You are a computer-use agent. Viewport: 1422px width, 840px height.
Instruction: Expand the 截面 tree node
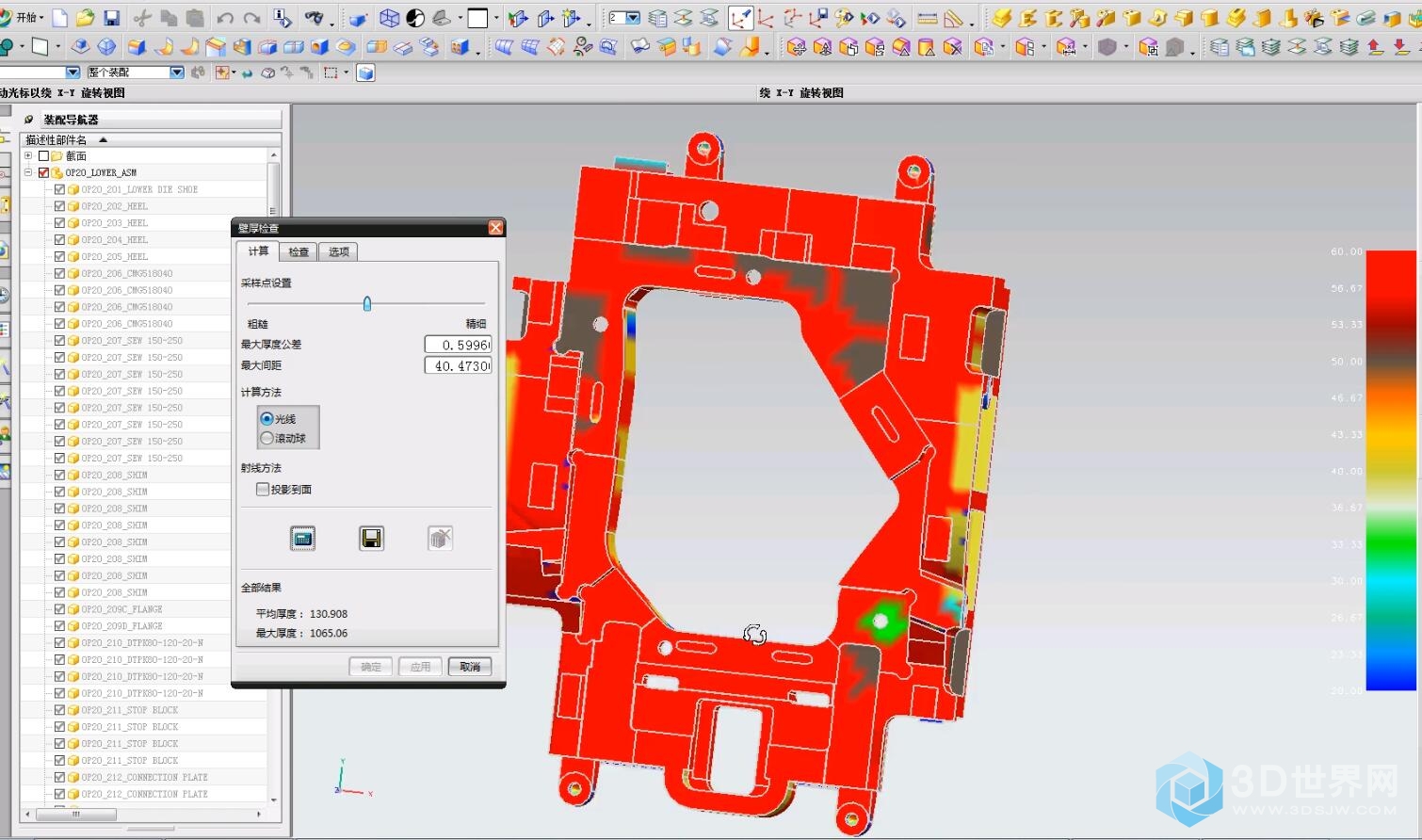pos(28,156)
